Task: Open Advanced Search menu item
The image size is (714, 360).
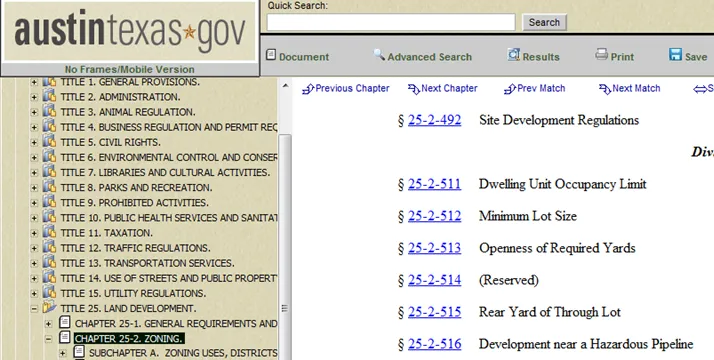Action: coord(429,57)
